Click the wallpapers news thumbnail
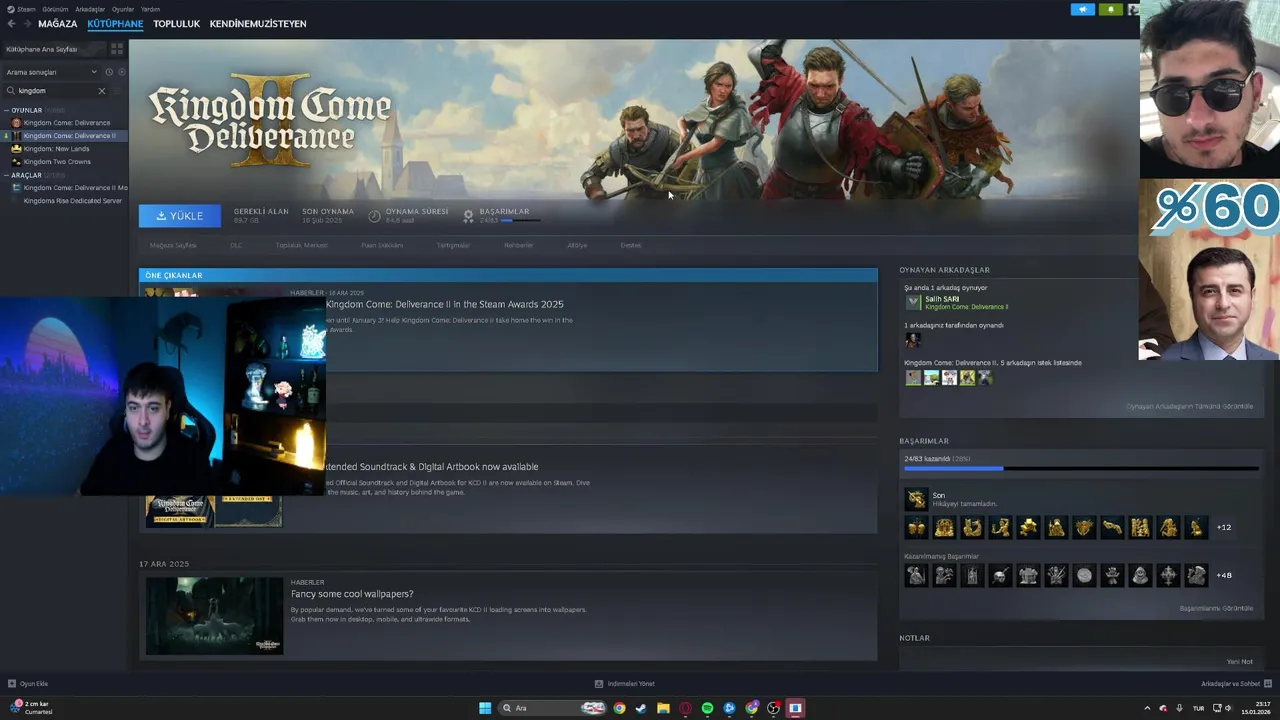This screenshot has width=1280, height=720. pos(214,616)
